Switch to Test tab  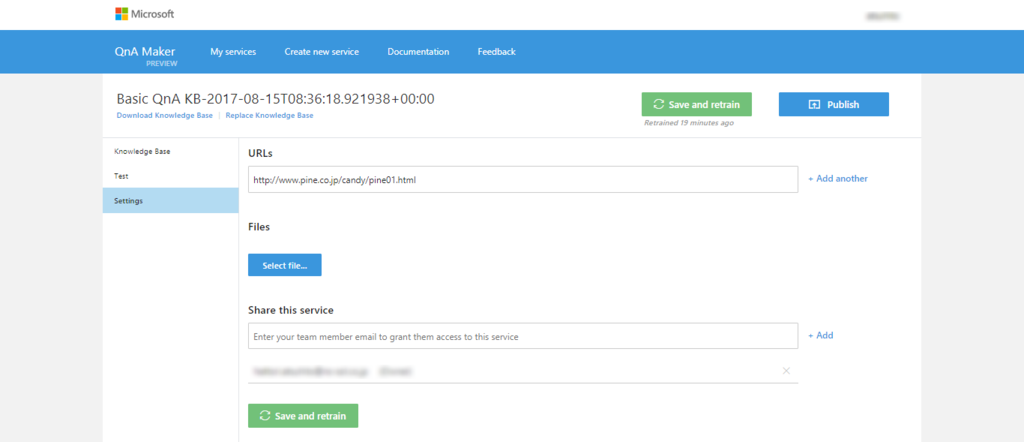click(x=170, y=176)
